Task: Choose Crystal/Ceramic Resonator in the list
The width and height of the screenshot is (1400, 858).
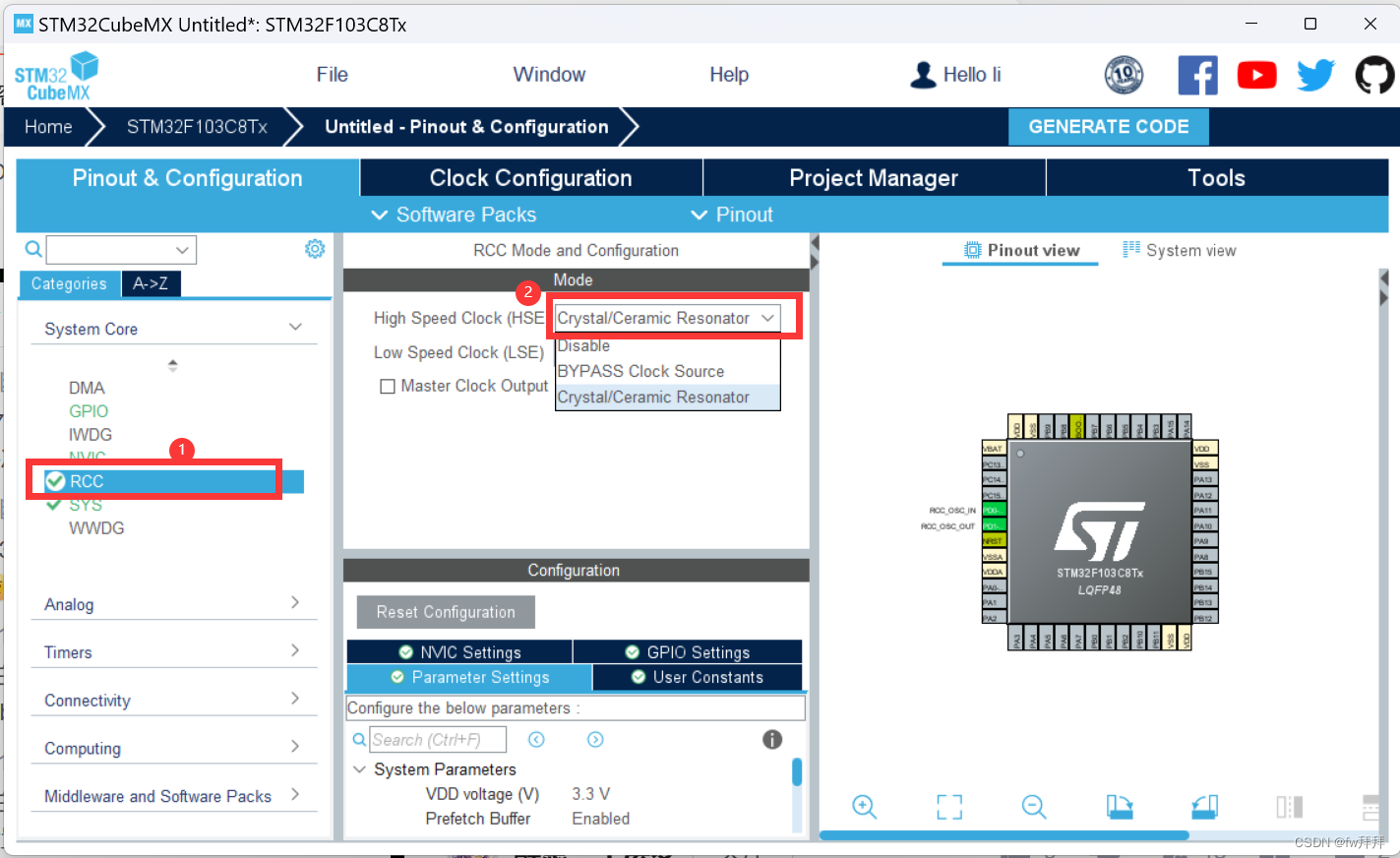Action: pos(667,397)
